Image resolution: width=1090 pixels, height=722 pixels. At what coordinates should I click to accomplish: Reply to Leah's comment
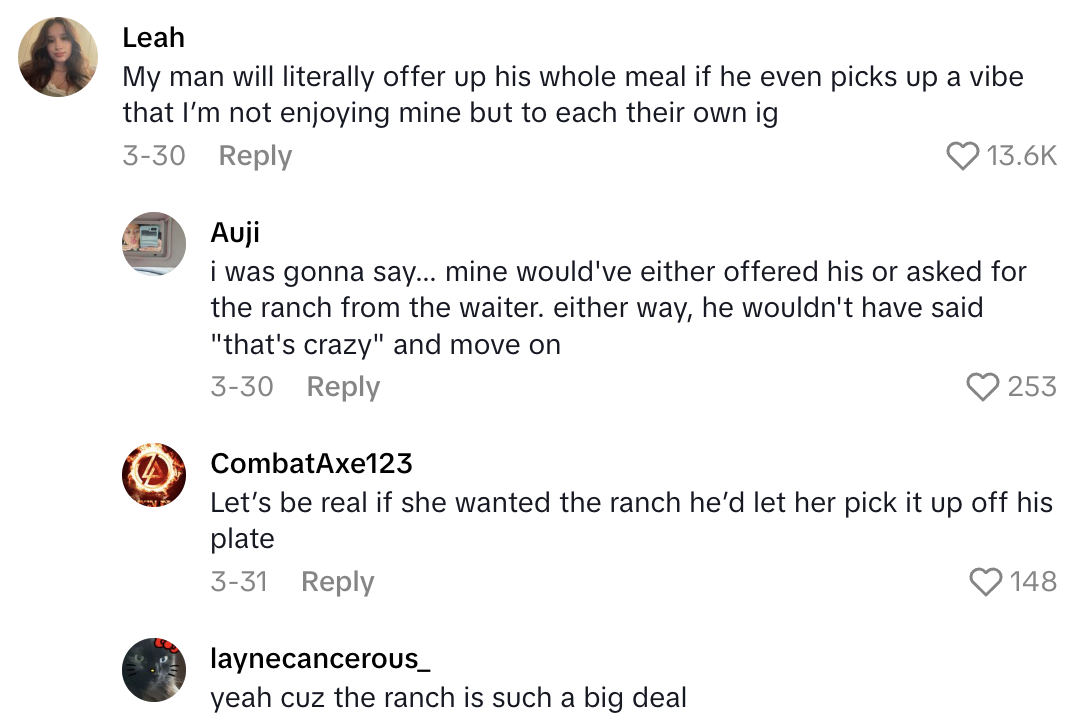point(255,156)
